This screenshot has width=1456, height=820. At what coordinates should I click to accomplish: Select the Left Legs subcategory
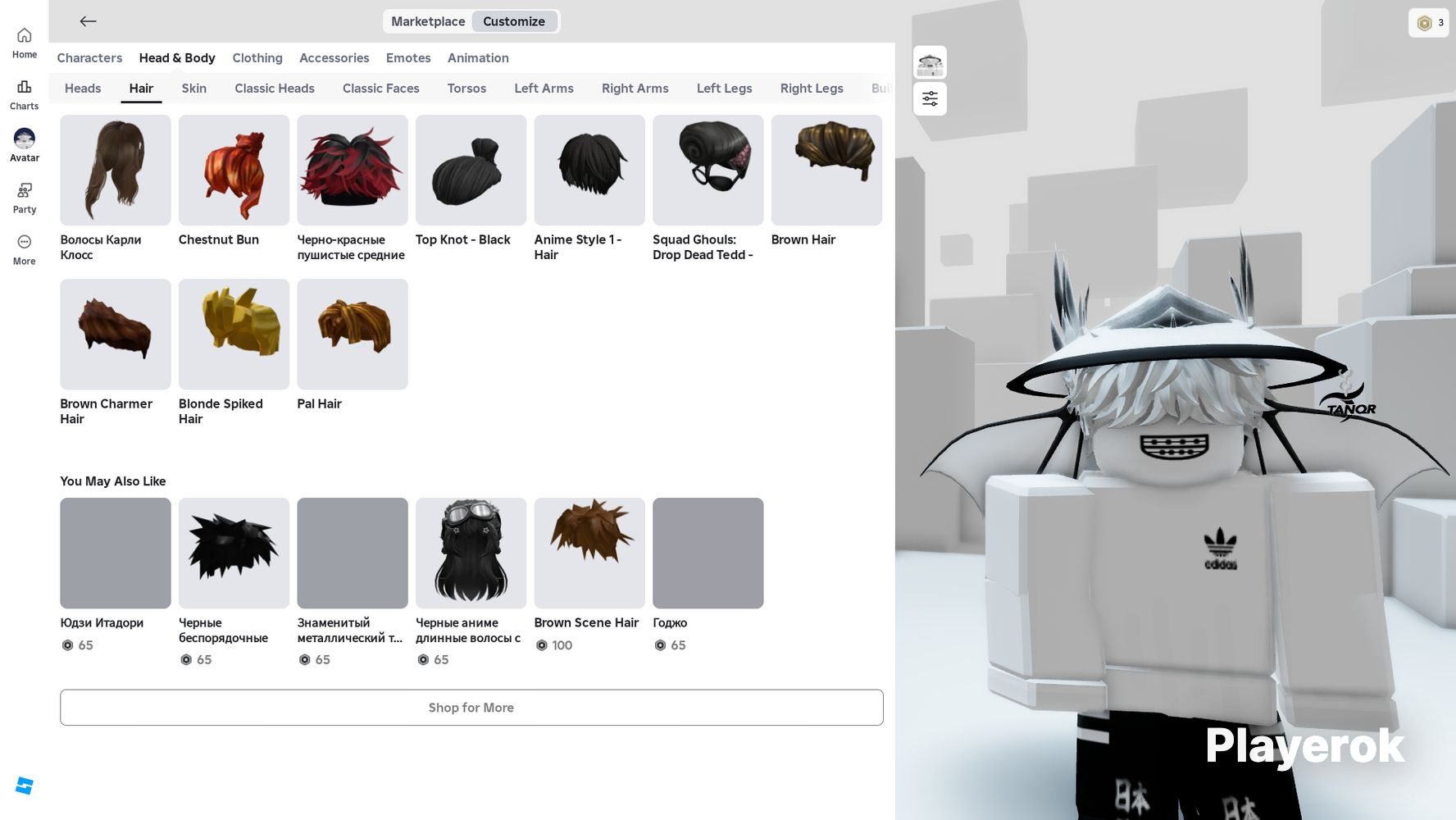(x=725, y=89)
